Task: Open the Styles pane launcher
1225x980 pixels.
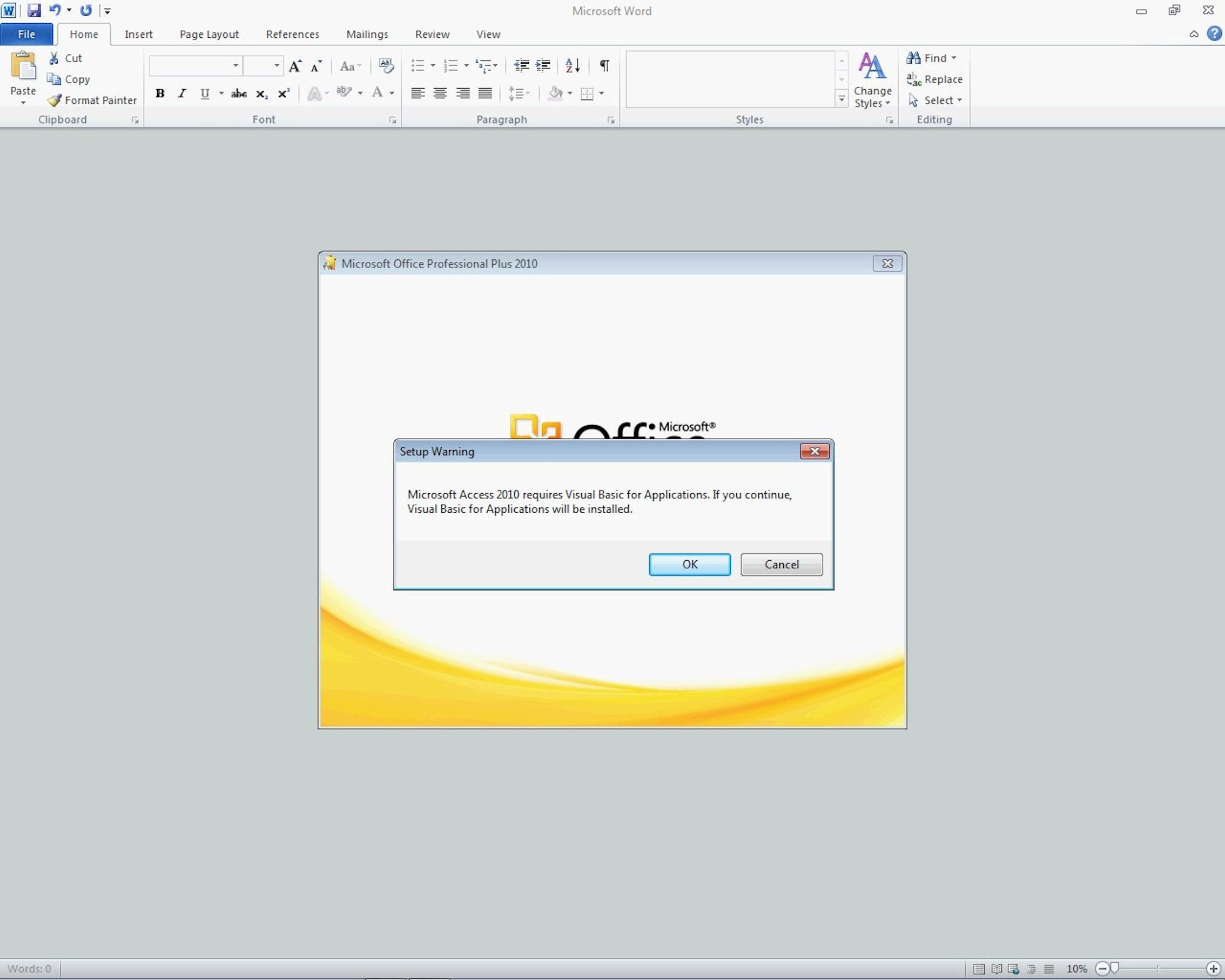Action: point(889,120)
